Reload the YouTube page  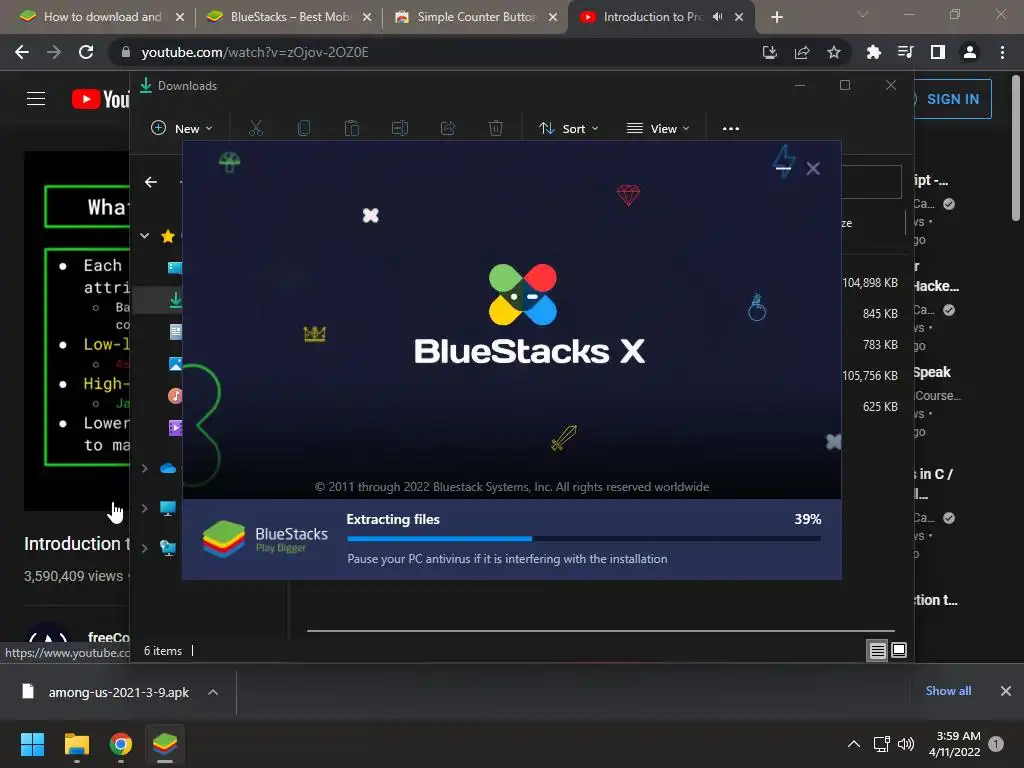coord(86,52)
